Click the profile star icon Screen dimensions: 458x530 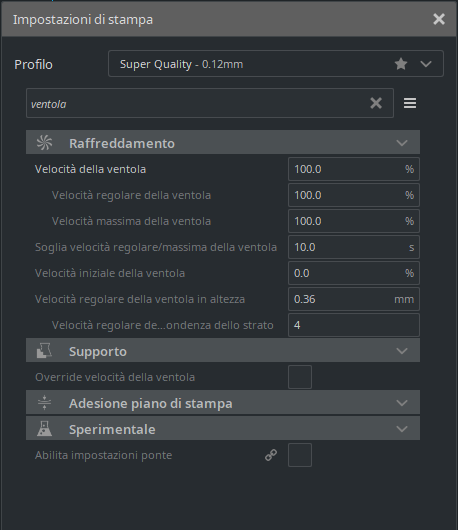point(401,64)
